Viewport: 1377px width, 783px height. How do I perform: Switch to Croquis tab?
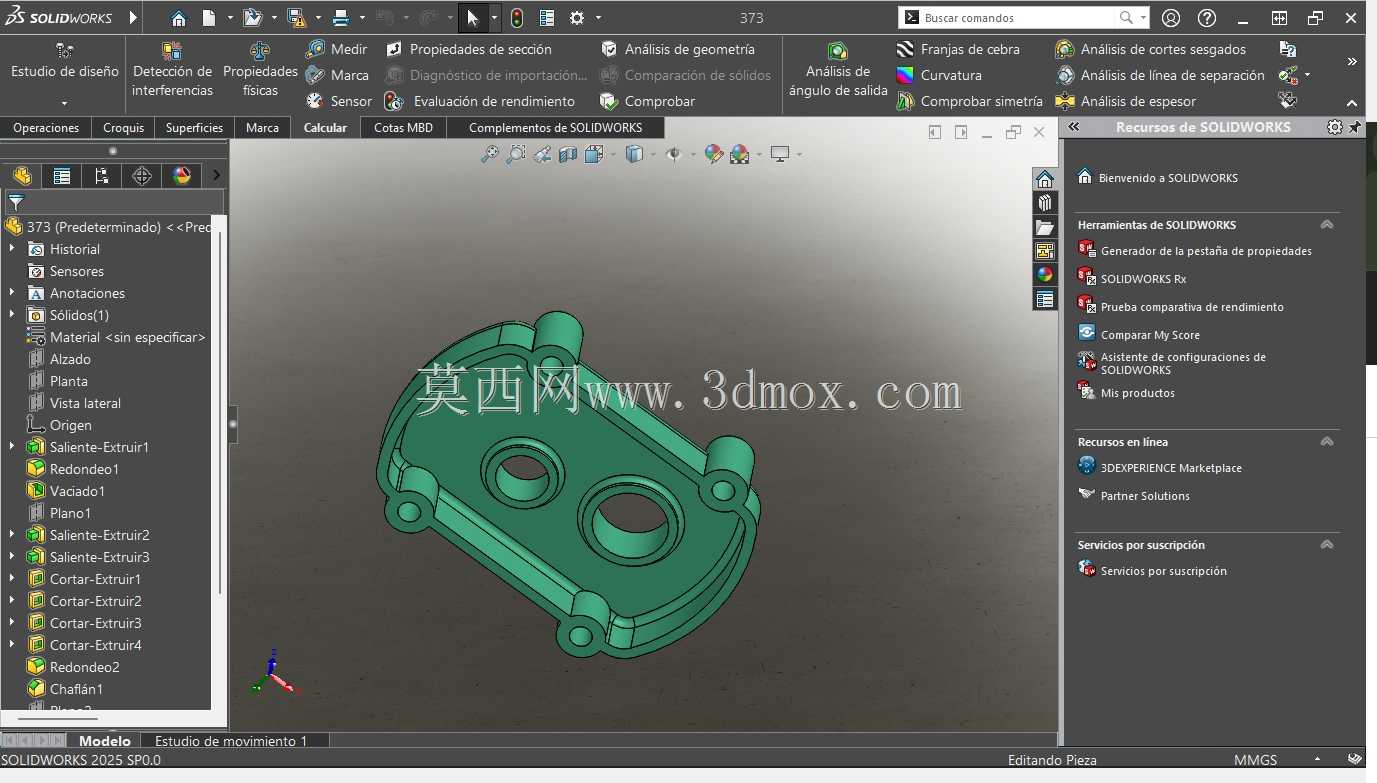coord(123,128)
